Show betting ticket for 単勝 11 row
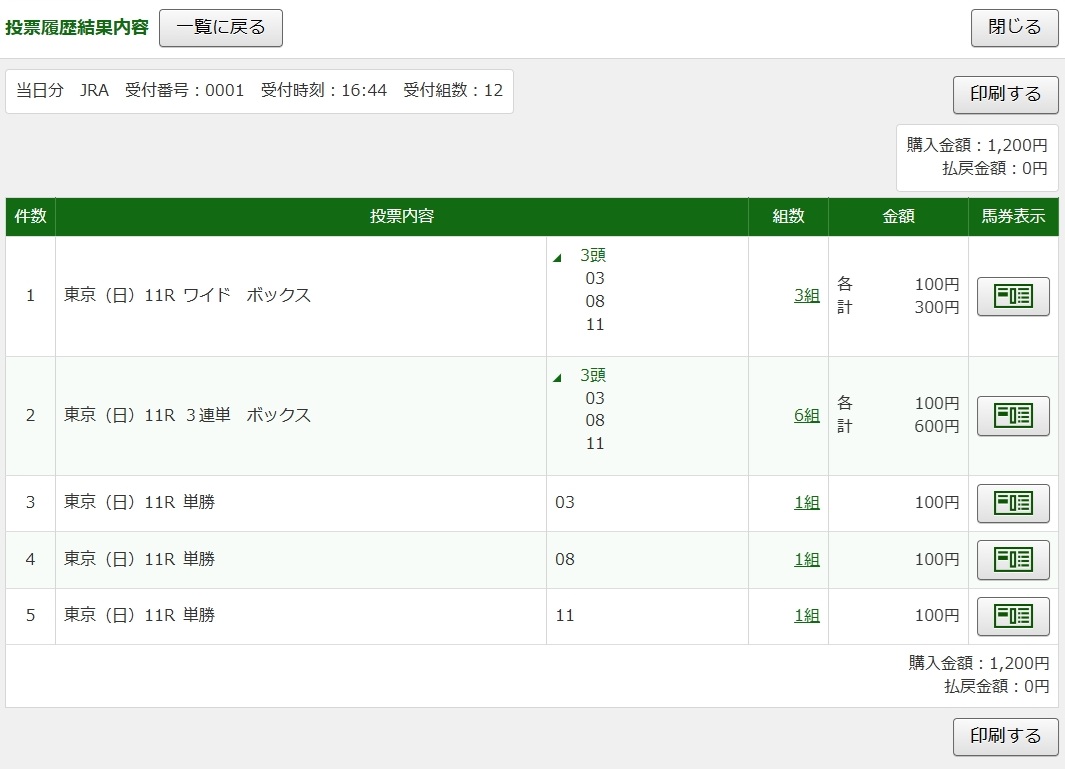Image resolution: width=1065 pixels, height=769 pixels. tap(1013, 615)
